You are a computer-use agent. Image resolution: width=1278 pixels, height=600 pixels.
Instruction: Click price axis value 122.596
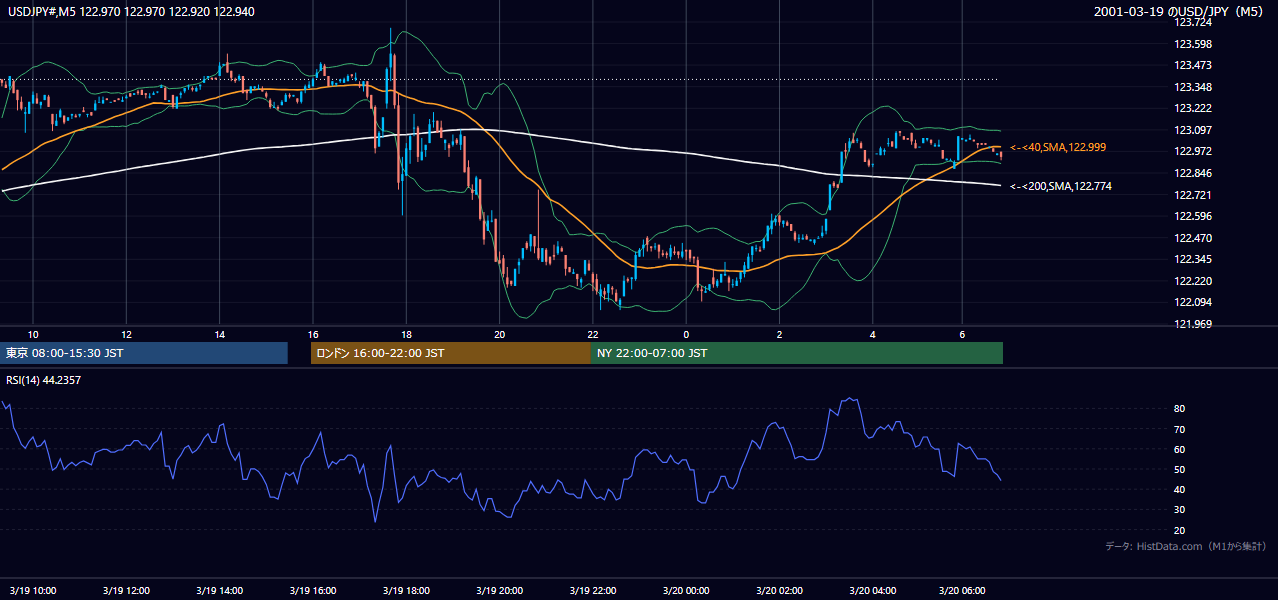click(1195, 216)
